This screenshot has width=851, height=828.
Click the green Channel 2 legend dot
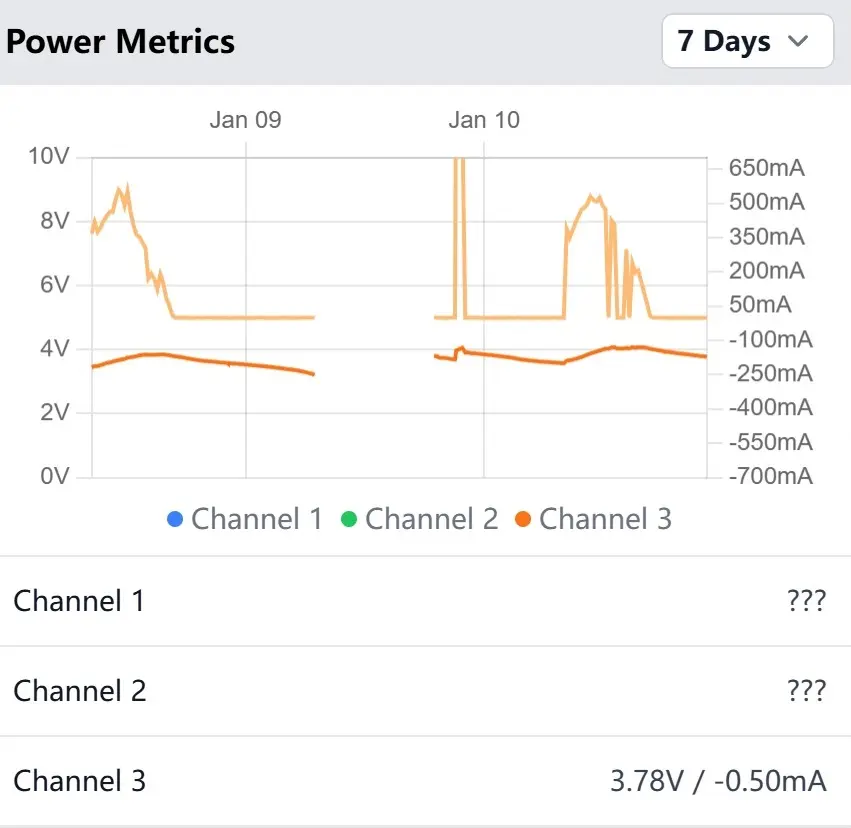pos(349,519)
